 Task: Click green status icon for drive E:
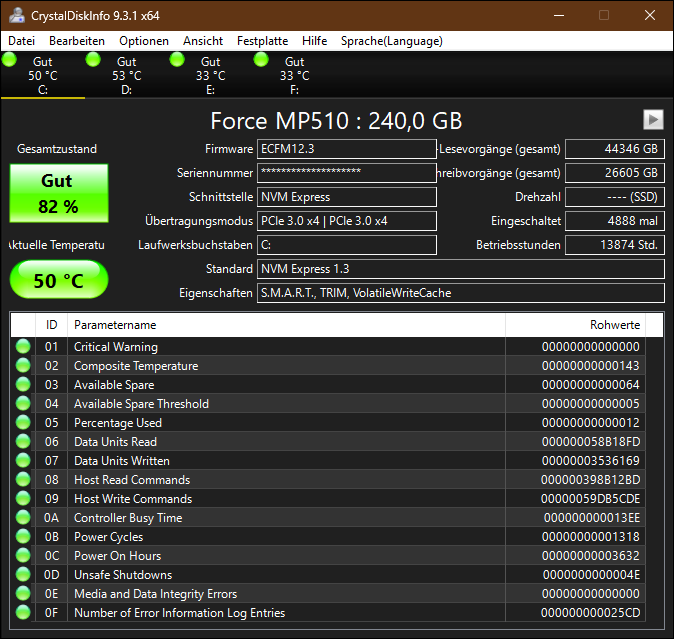pos(177,59)
